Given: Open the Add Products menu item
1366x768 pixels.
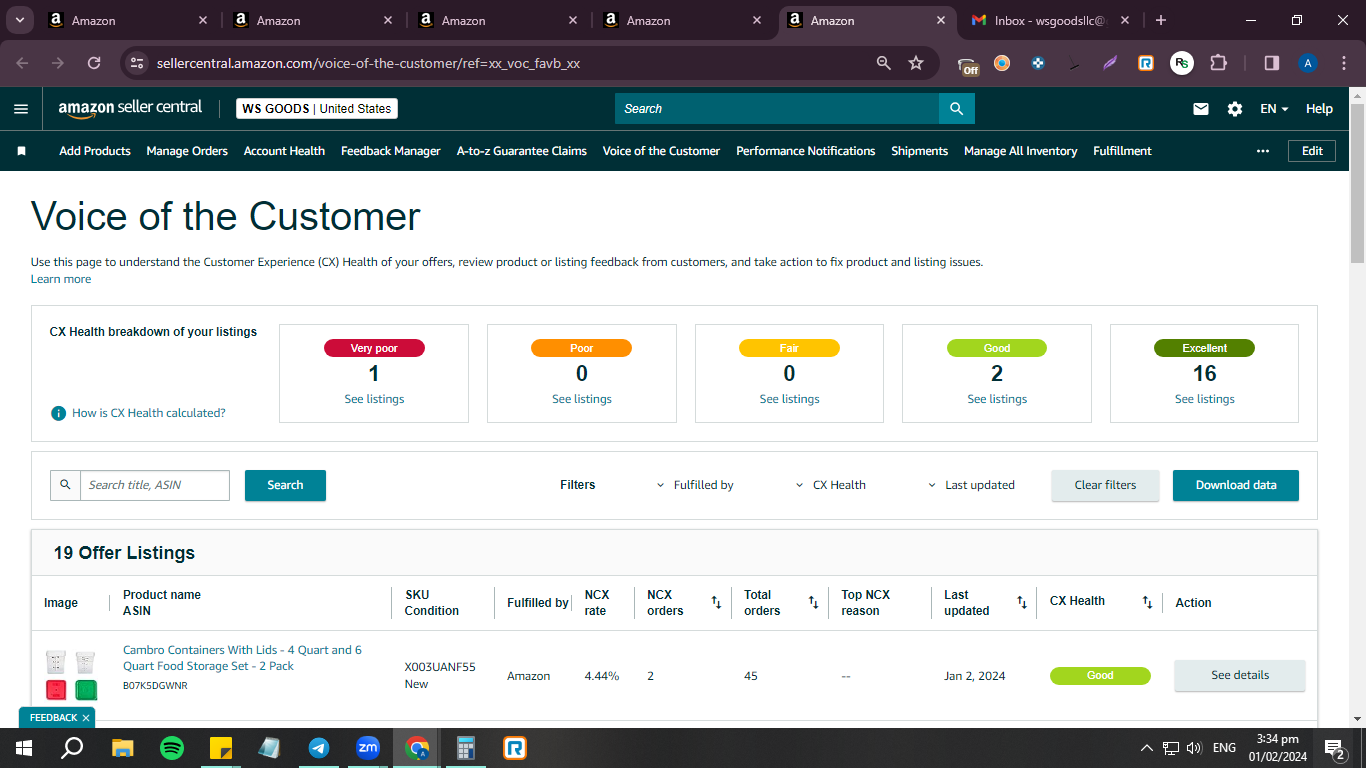Looking at the screenshot, I should tap(95, 151).
